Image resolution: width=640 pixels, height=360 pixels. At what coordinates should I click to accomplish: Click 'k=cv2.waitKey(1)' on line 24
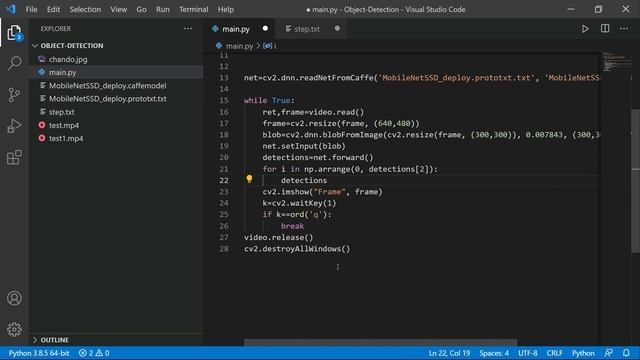point(299,203)
